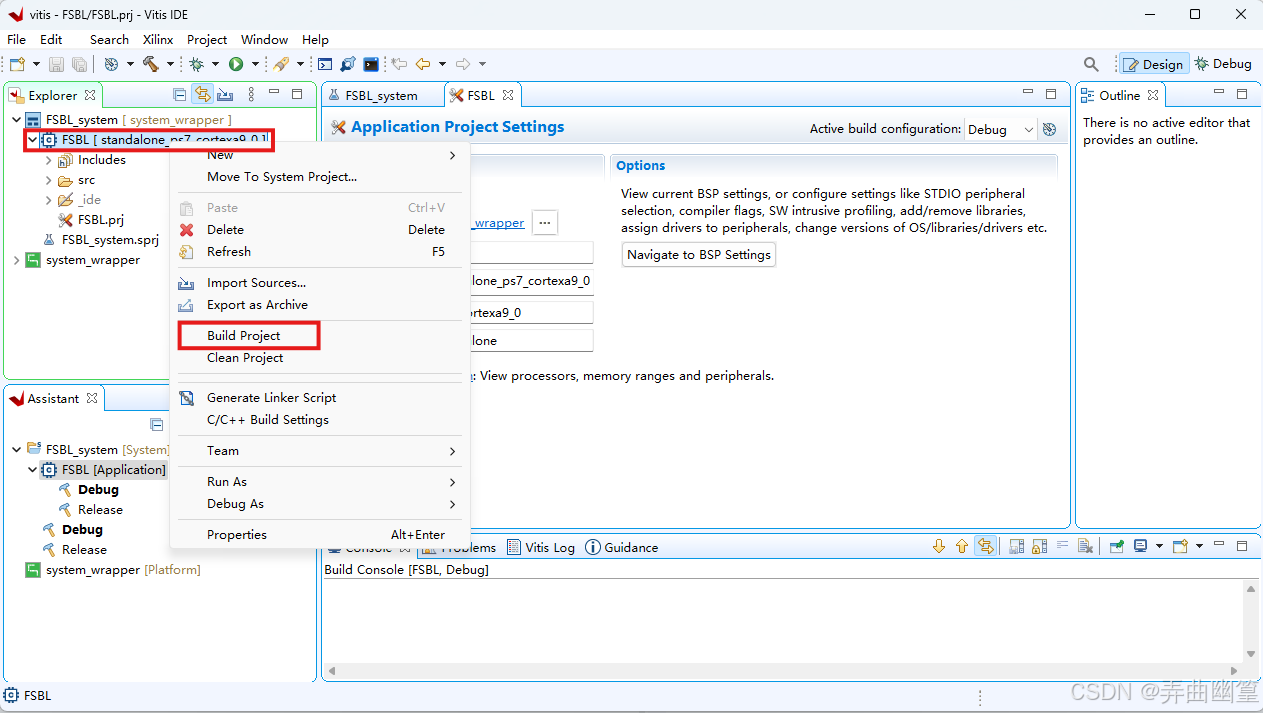Click the yellow Back navigation arrow

[422, 64]
